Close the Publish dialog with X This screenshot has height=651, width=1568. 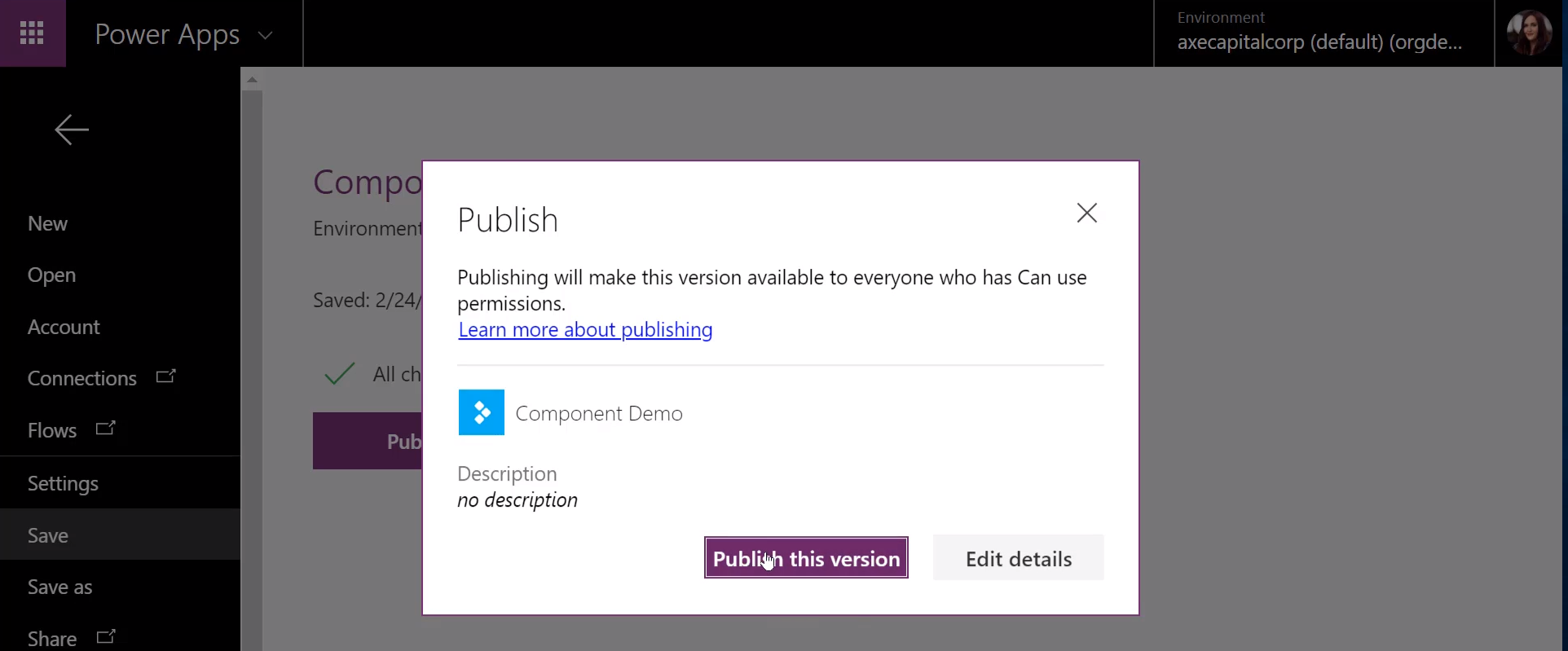click(x=1086, y=213)
